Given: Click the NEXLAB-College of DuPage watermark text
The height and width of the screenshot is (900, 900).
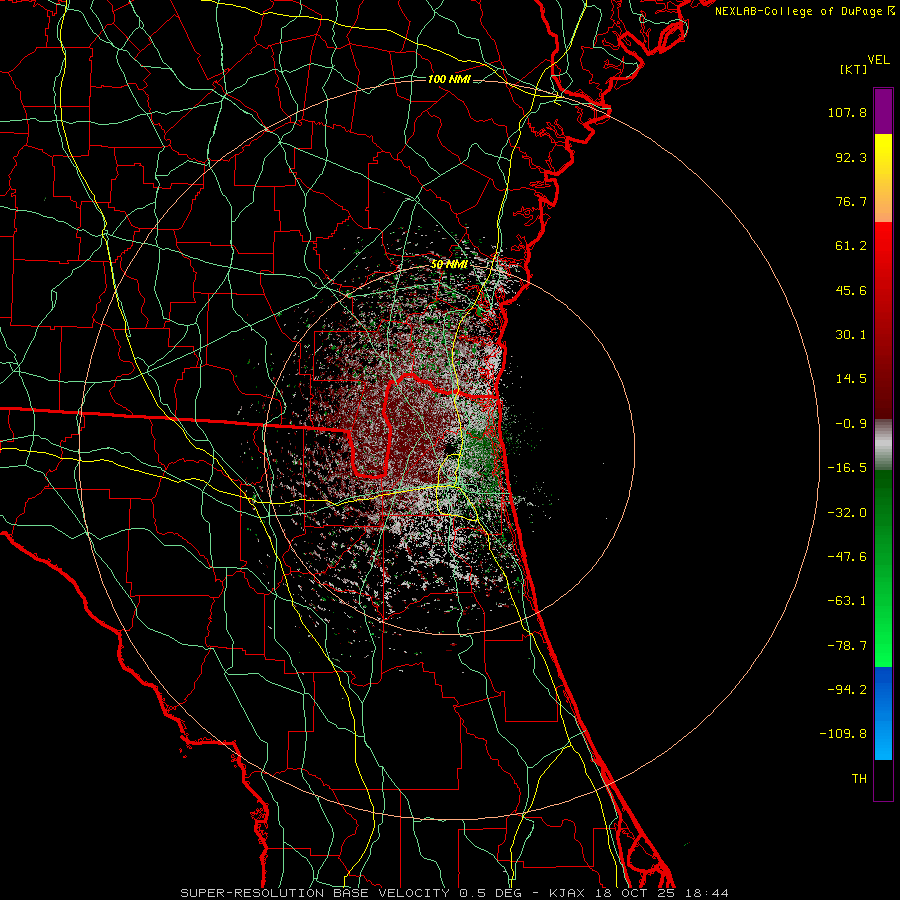Looking at the screenshot, I should pos(804,11).
